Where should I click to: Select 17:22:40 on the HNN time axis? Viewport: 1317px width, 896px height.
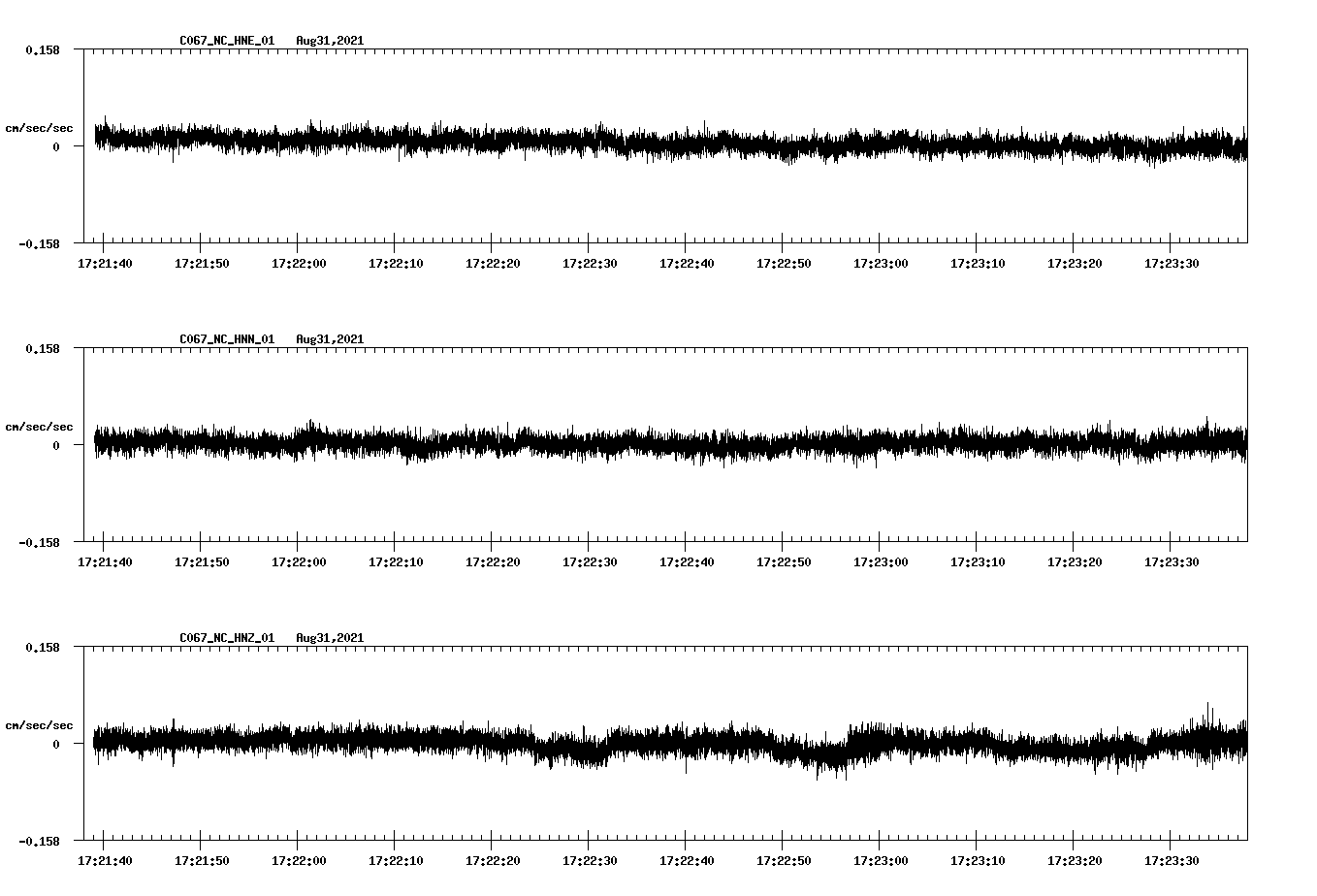pyautogui.click(x=687, y=561)
